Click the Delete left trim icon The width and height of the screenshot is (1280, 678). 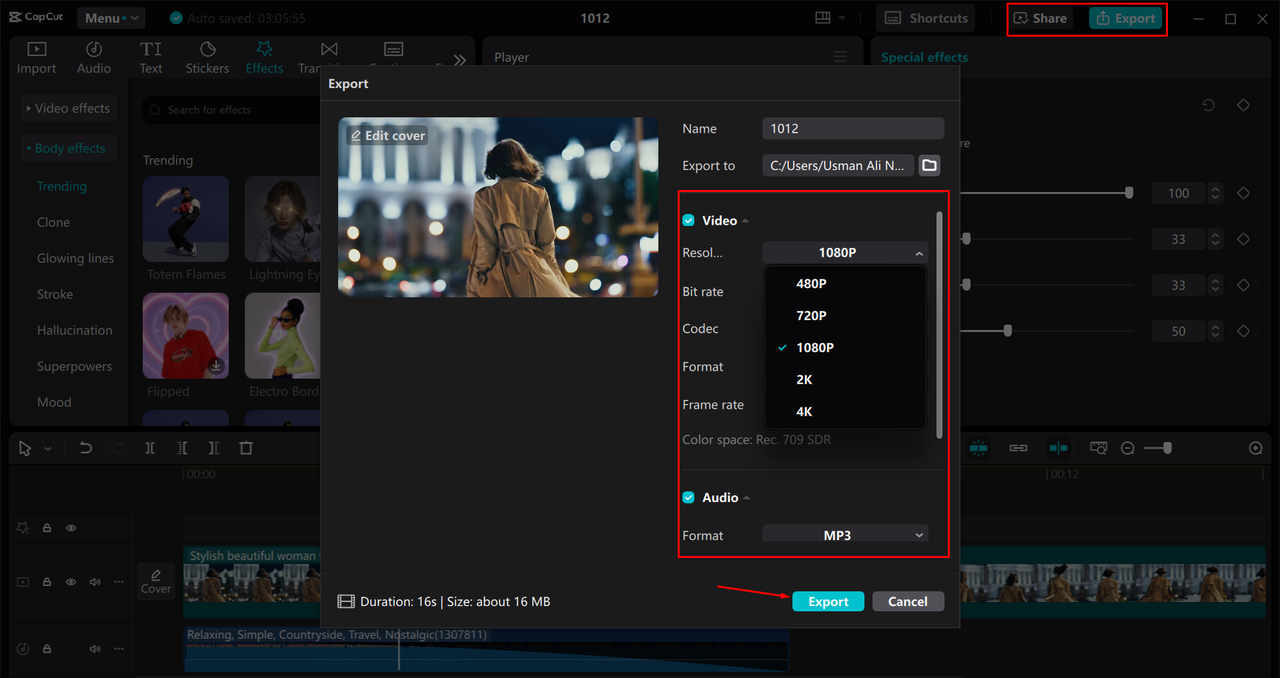point(182,448)
